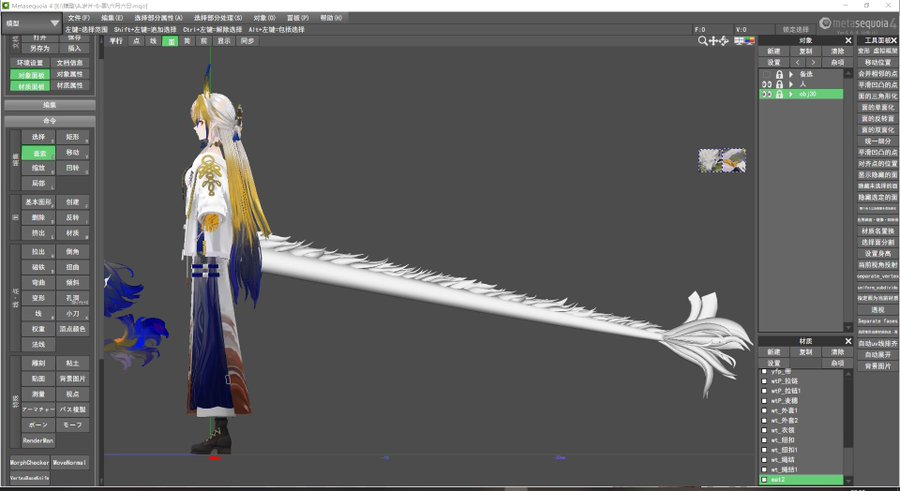
Task: Open the 选择部分属性(A) menu
Action: (158, 18)
